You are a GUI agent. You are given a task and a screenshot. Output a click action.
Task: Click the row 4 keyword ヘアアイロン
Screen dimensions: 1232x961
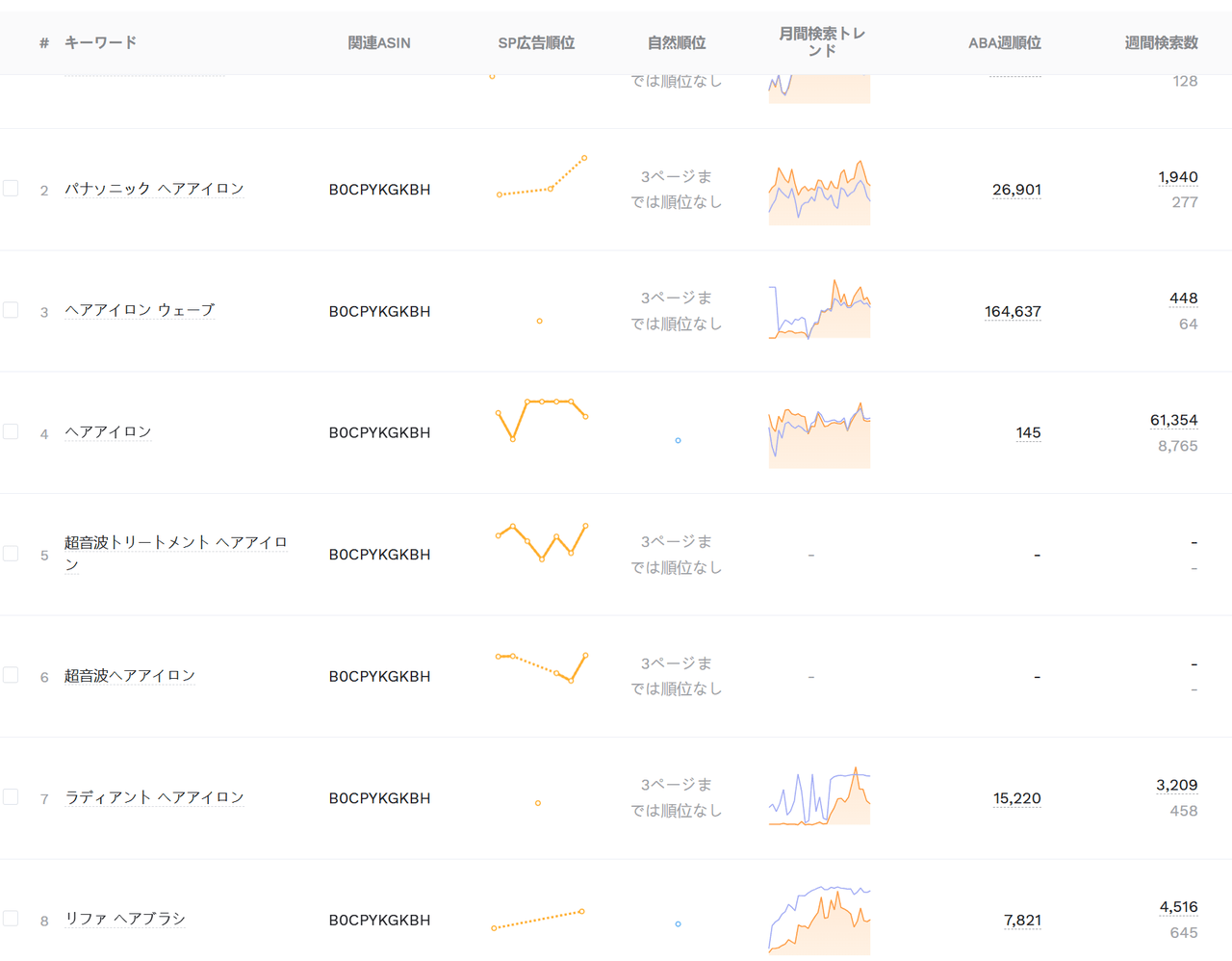pyautogui.click(x=108, y=432)
